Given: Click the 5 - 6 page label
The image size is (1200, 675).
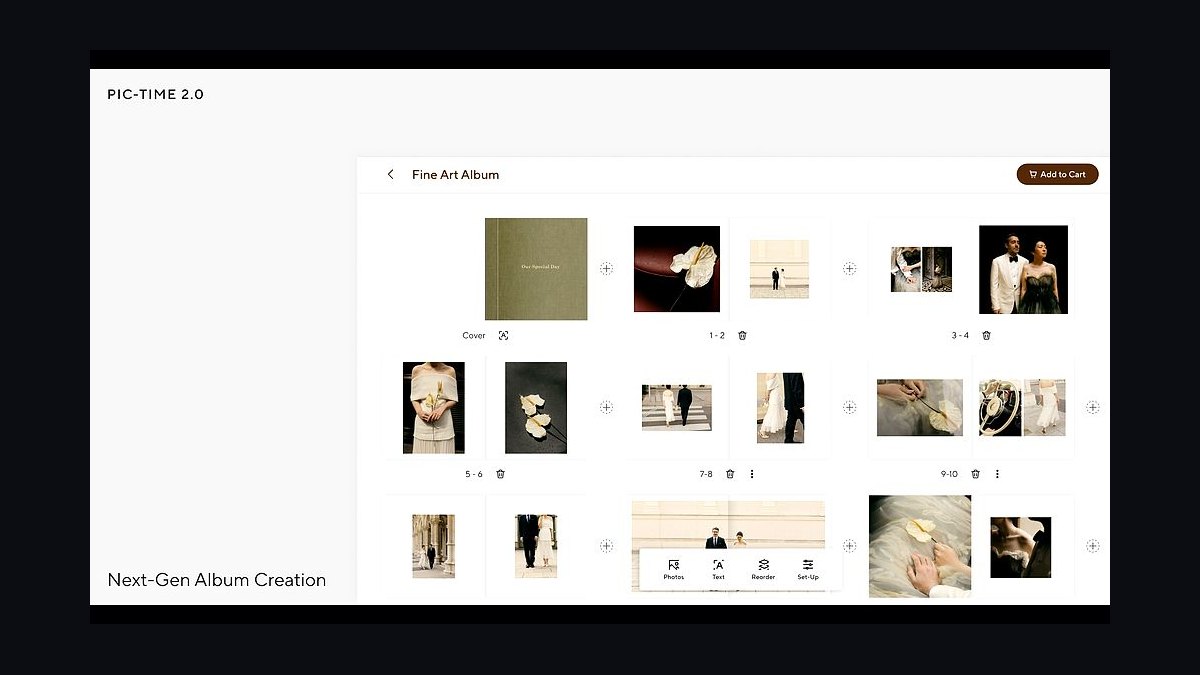Looking at the screenshot, I should tap(474, 474).
